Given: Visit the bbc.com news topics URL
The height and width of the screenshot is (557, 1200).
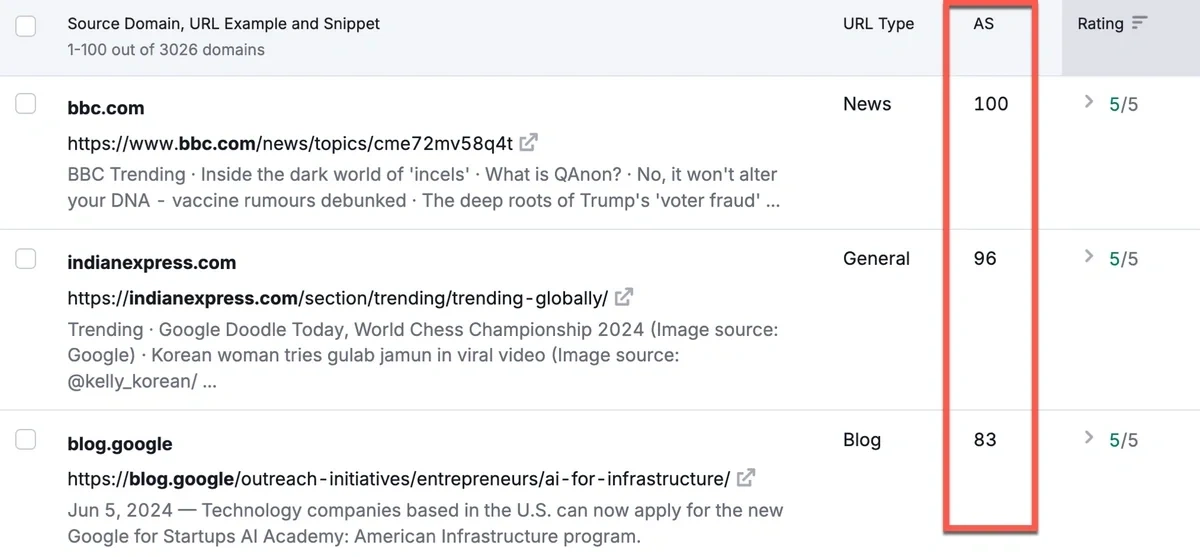Looking at the screenshot, I should tap(290, 143).
